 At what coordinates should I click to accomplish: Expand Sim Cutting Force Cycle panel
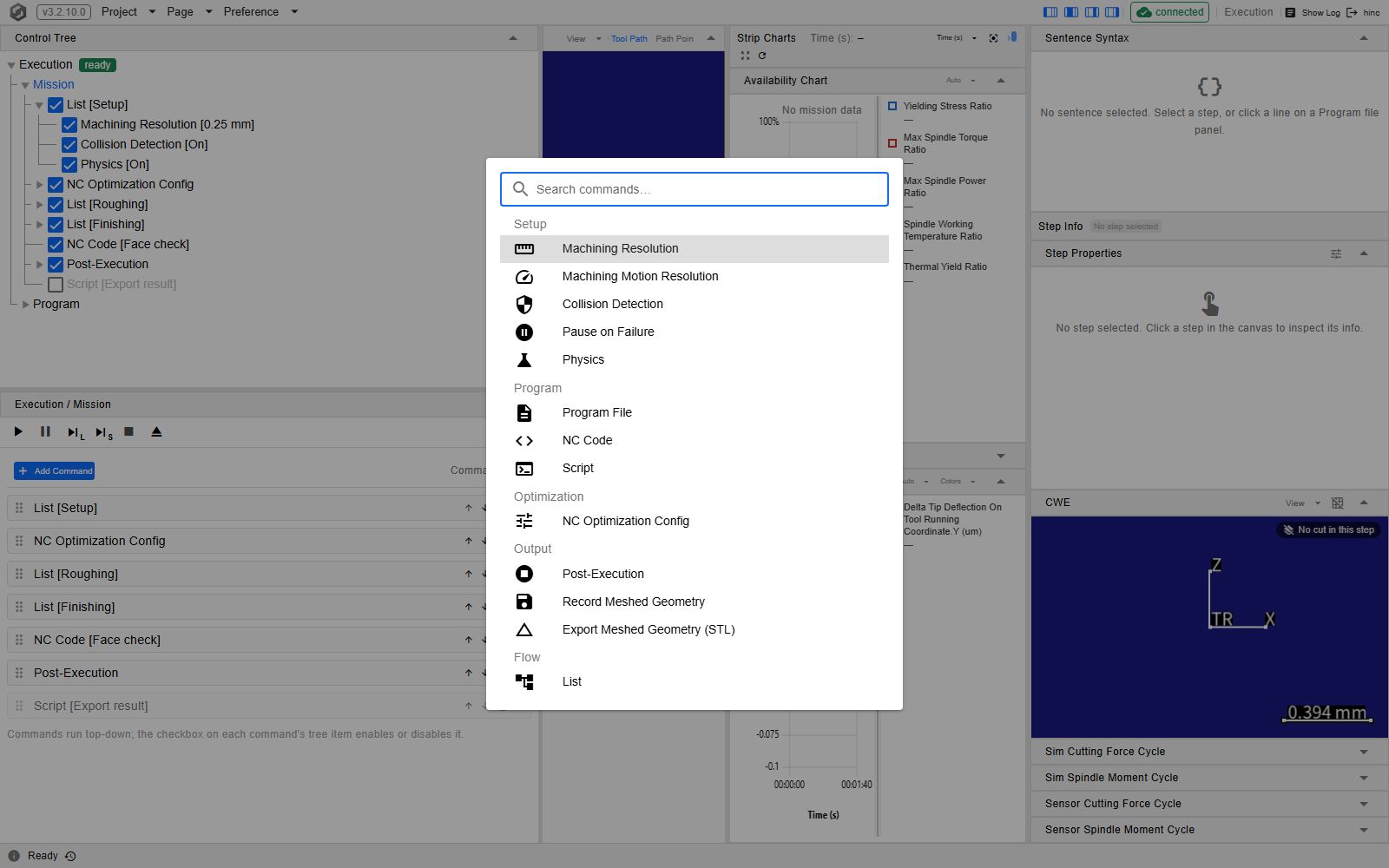point(1364,752)
